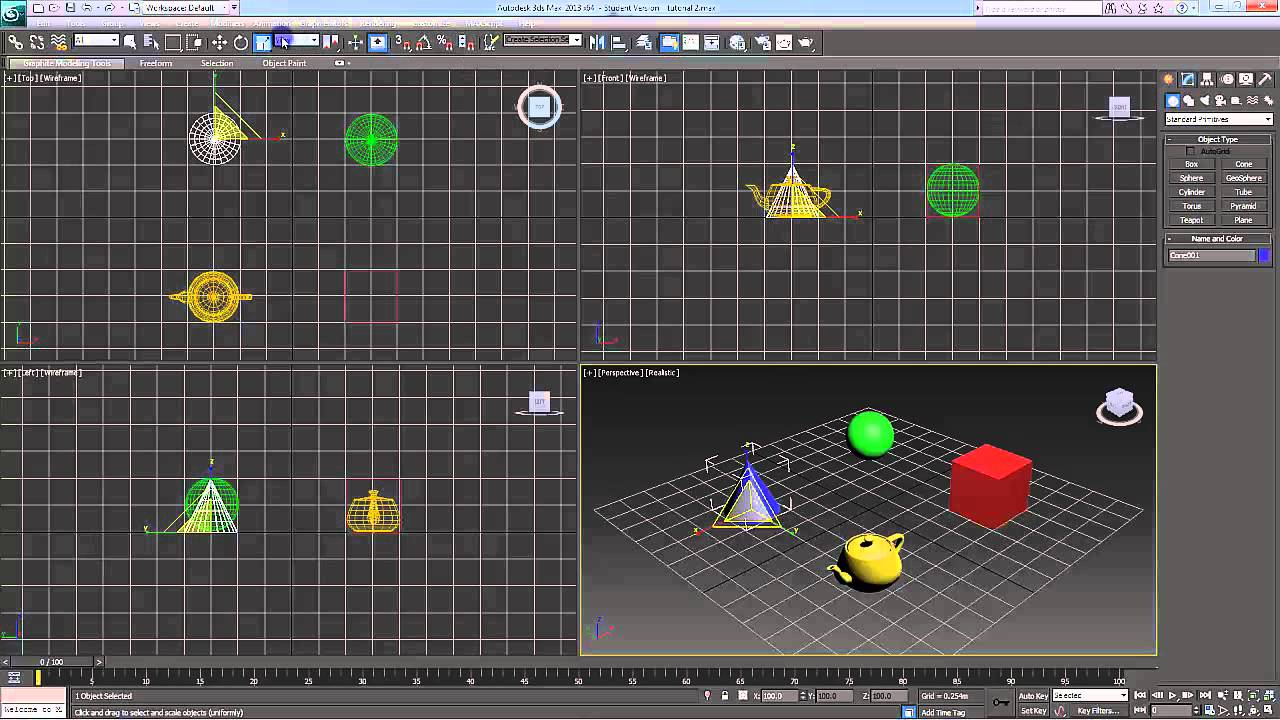Screen dimensions: 1280x720
Task: Click the Set Key button
Action: [1033, 711]
